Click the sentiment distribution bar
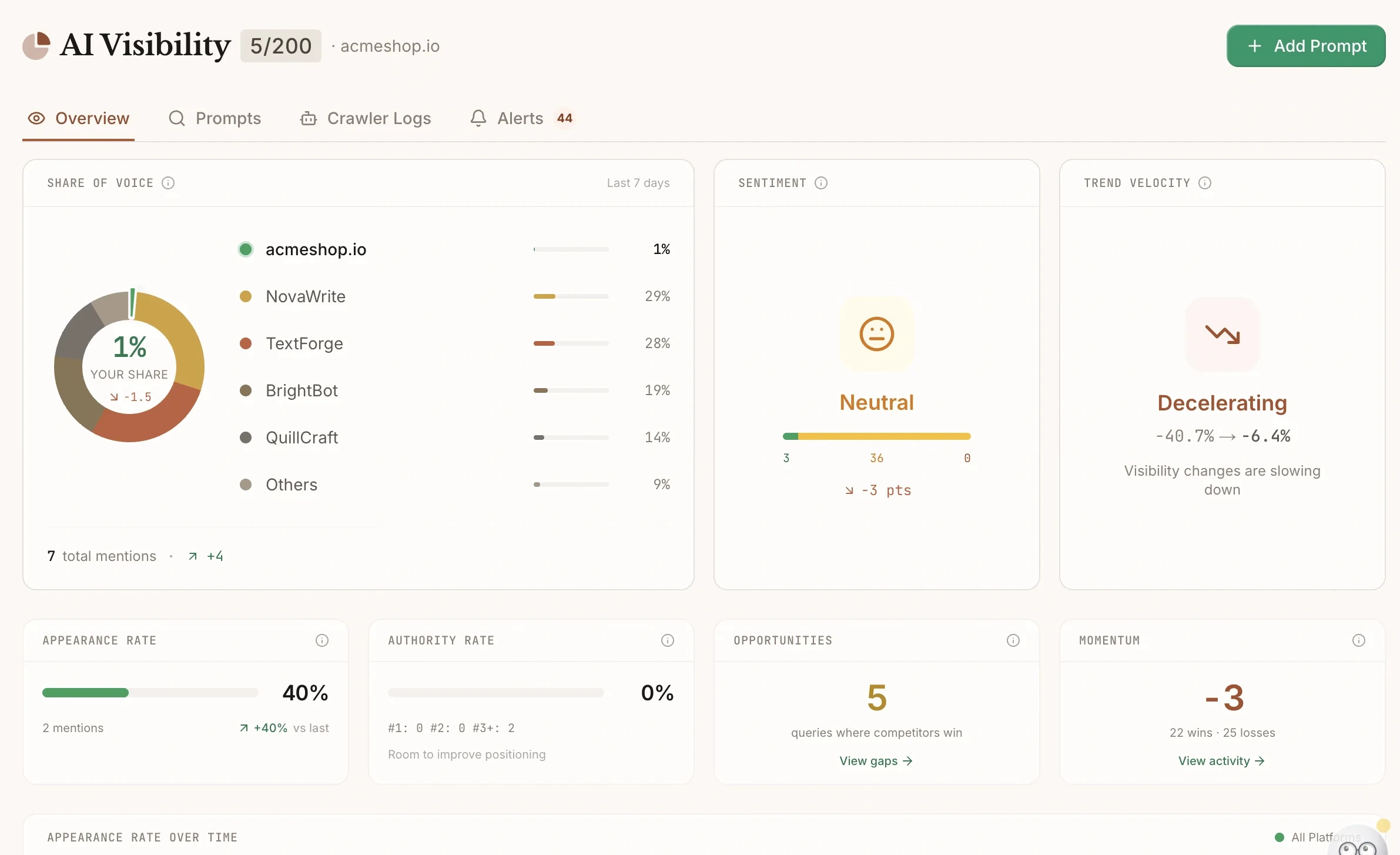 [x=876, y=436]
